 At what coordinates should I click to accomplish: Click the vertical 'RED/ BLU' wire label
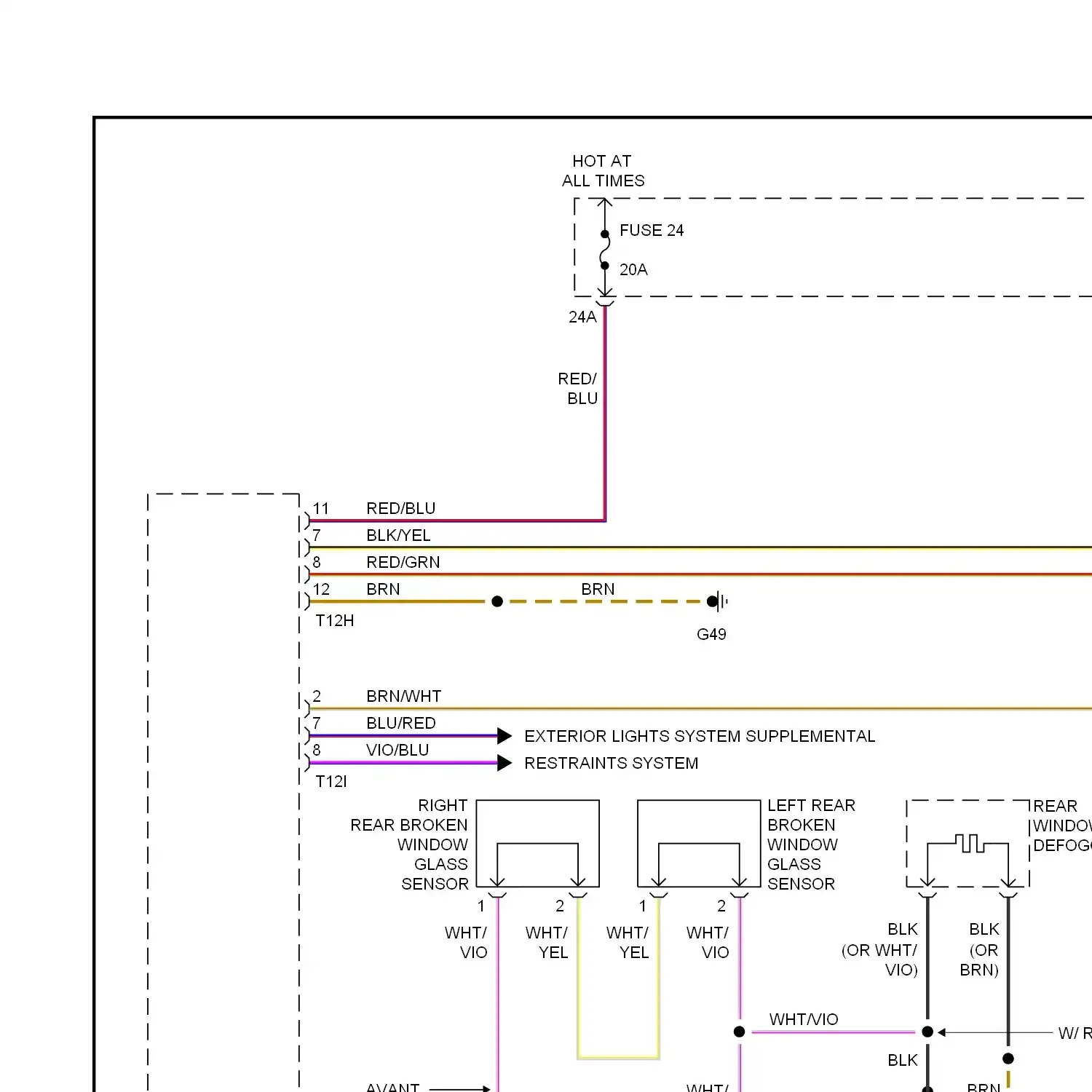(x=578, y=389)
